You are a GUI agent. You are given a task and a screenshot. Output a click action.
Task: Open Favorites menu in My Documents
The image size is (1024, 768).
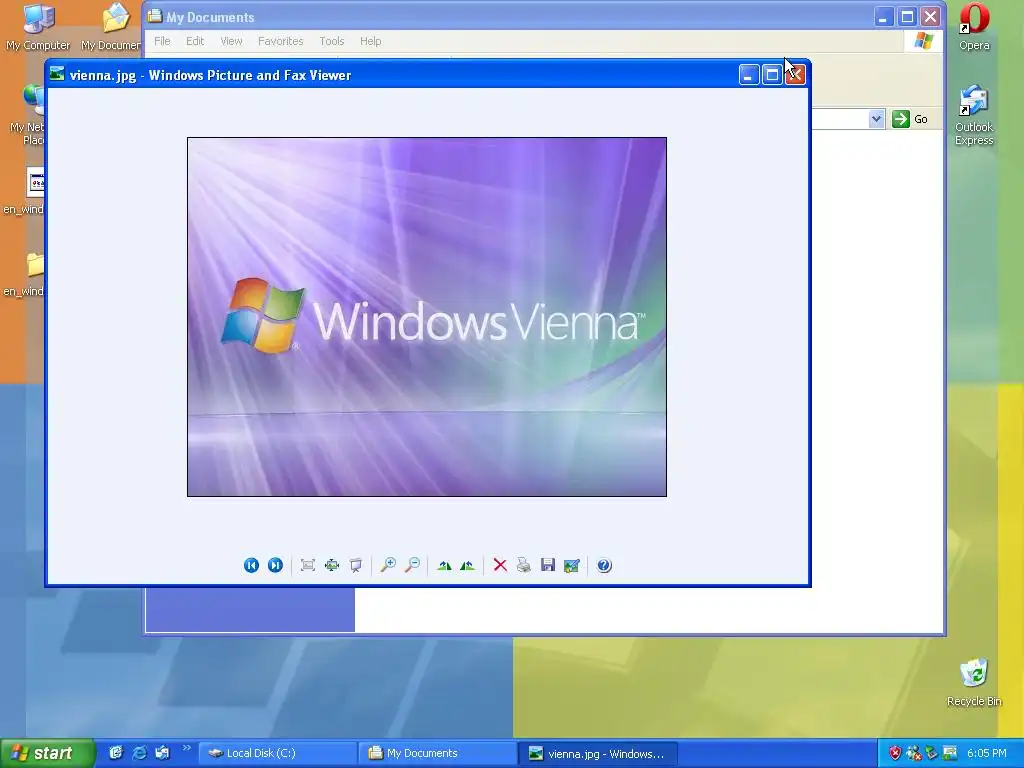pyautogui.click(x=281, y=41)
